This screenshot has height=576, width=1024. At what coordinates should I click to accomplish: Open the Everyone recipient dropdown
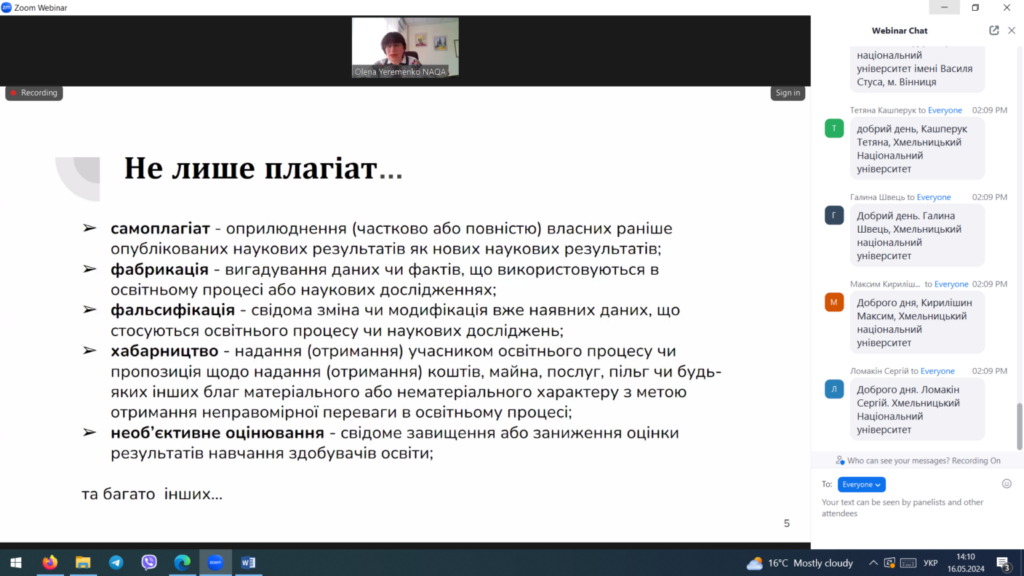861,484
